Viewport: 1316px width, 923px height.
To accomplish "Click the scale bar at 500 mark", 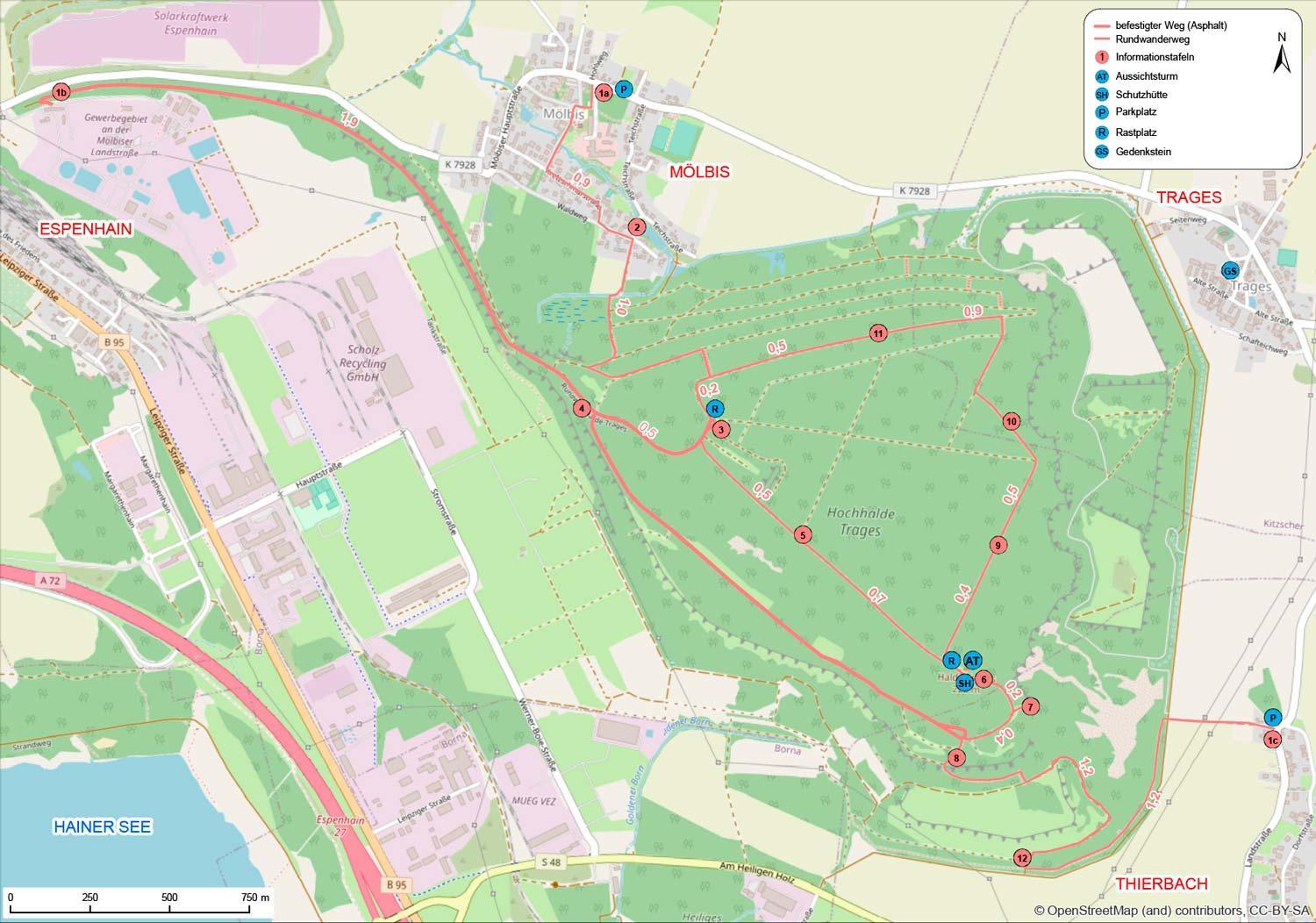I will (170, 898).
